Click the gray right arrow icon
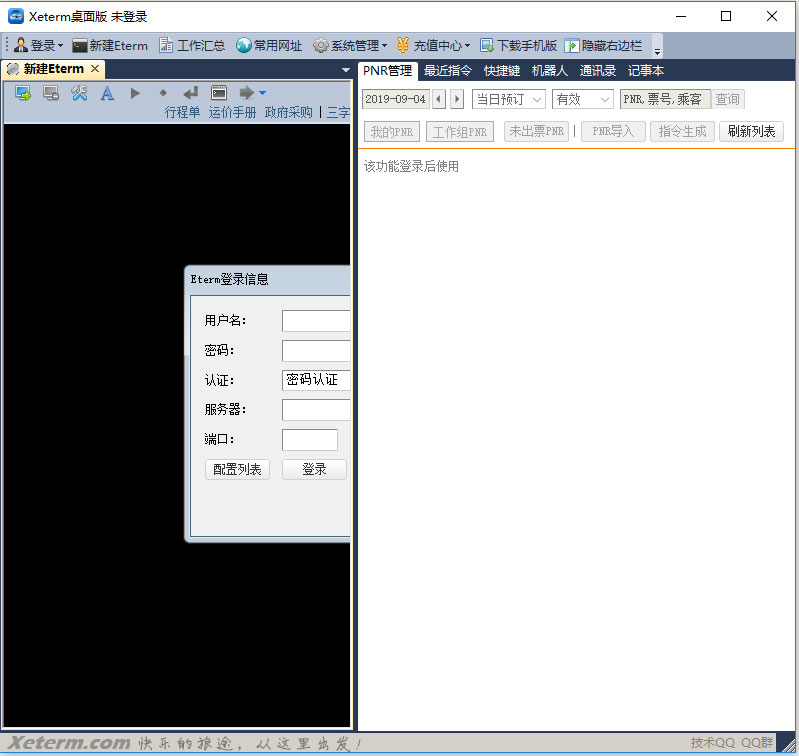Image resolution: width=799 pixels, height=756 pixels. 246,93
